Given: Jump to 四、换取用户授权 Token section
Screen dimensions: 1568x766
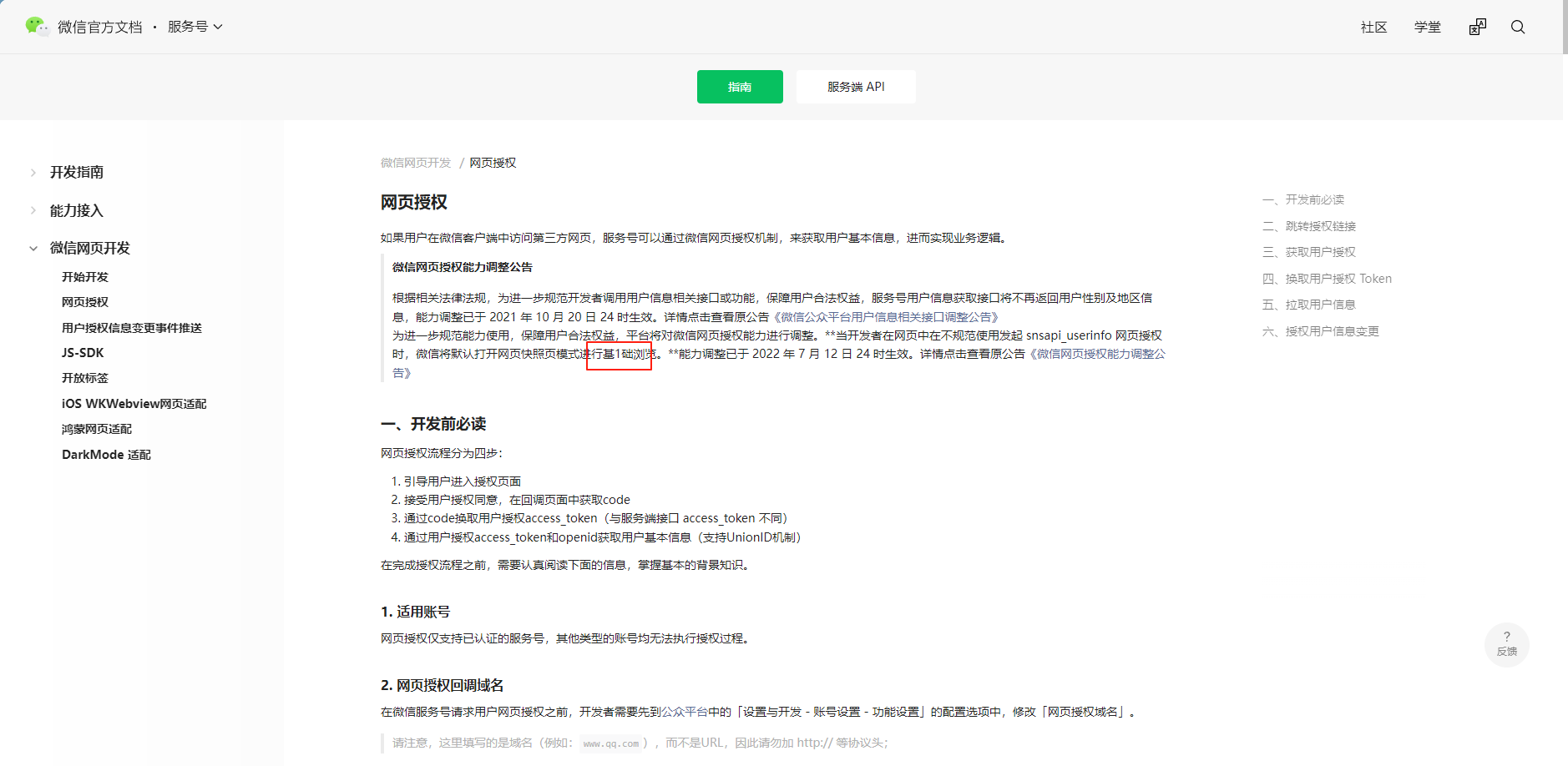Looking at the screenshot, I should 1328,279.
